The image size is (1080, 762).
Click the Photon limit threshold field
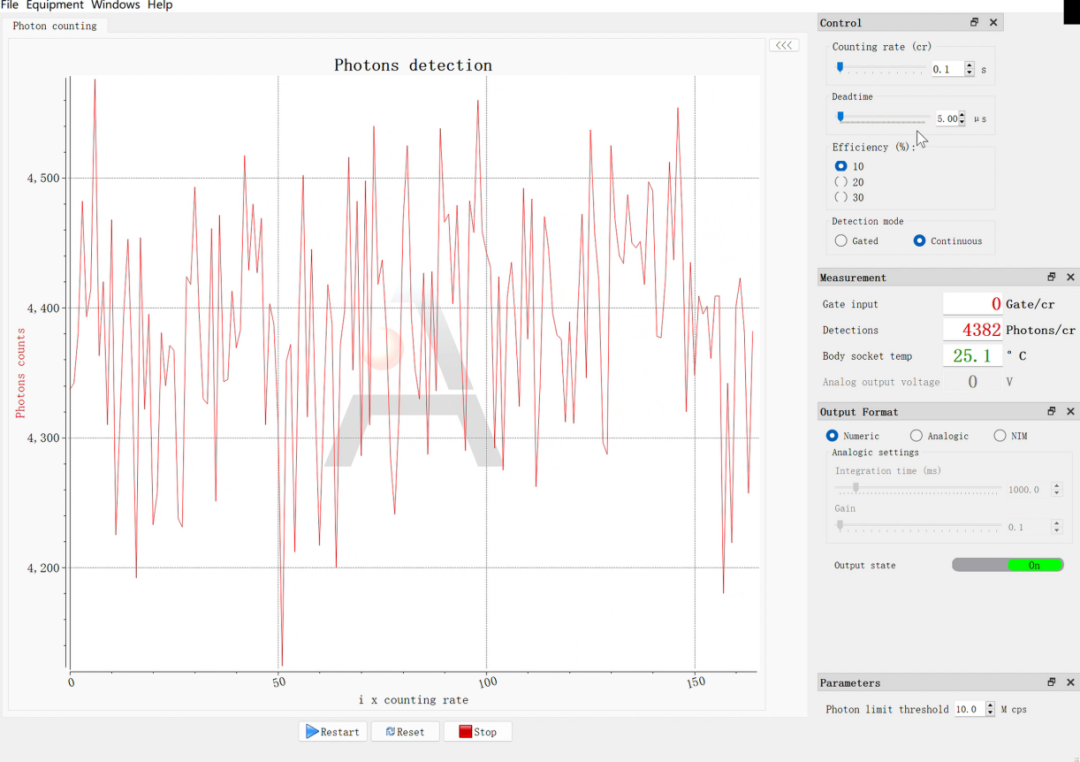tap(970, 709)
